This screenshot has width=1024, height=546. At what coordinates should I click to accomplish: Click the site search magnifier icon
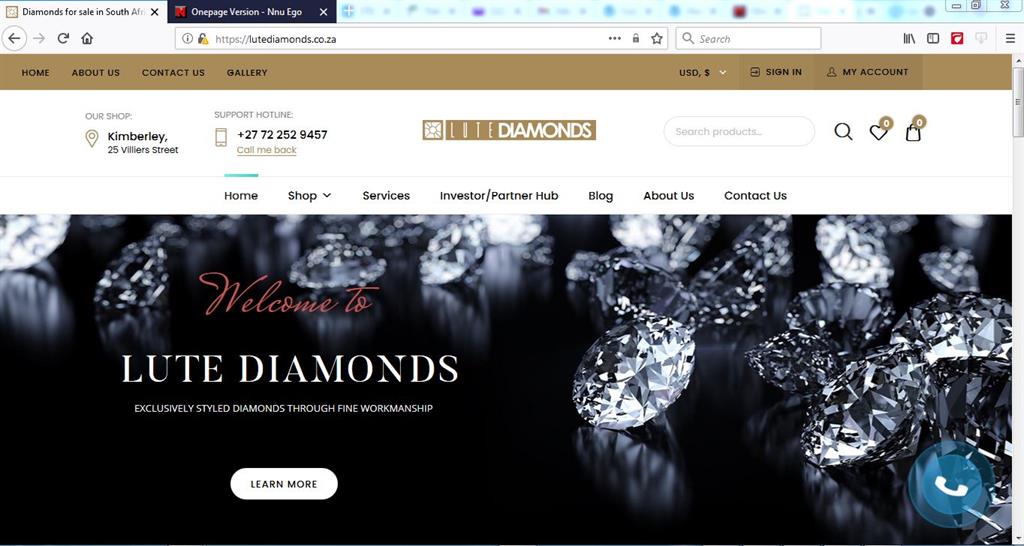843,132
